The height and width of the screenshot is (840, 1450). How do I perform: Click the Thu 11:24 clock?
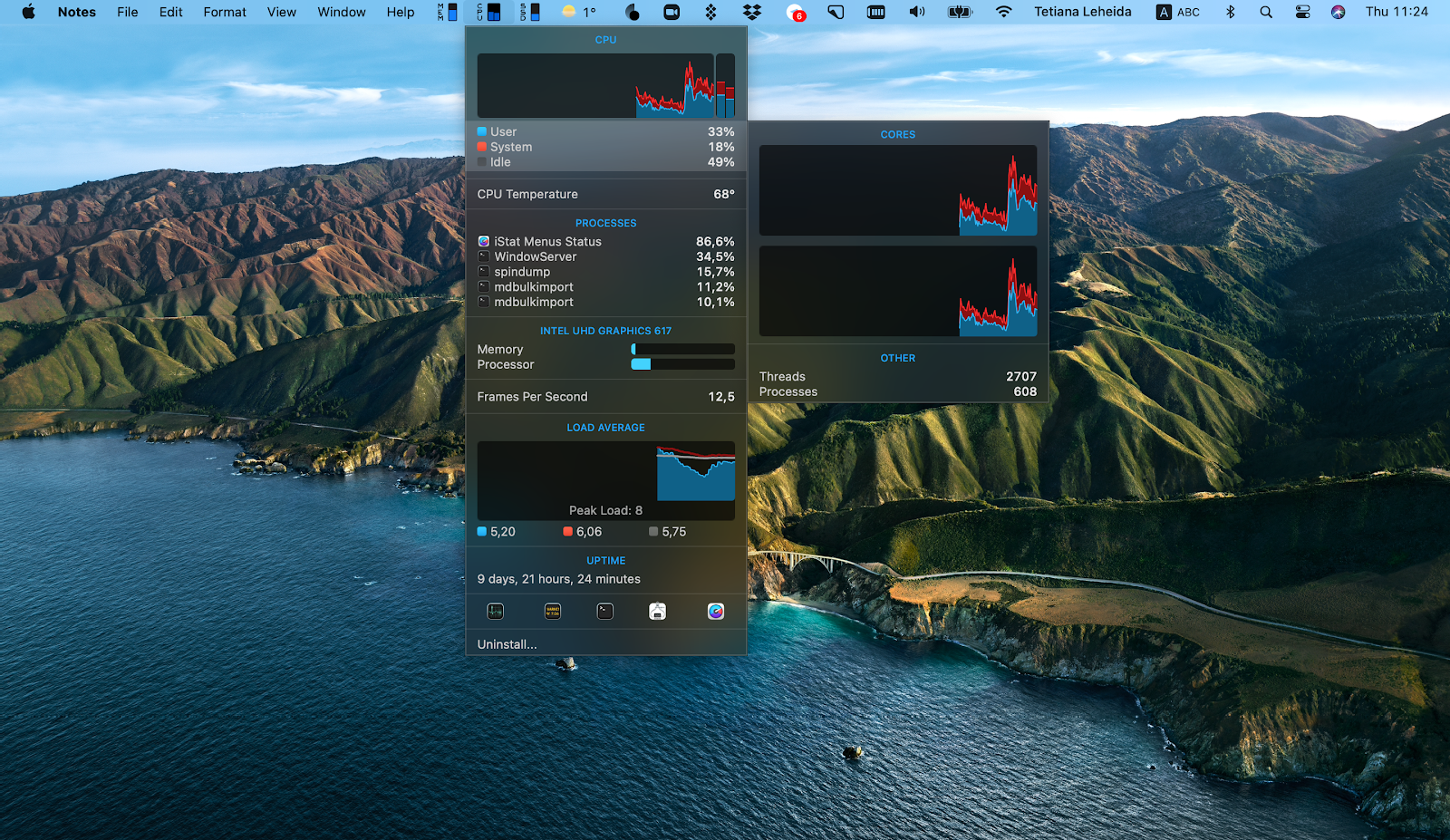(1397, 12)
